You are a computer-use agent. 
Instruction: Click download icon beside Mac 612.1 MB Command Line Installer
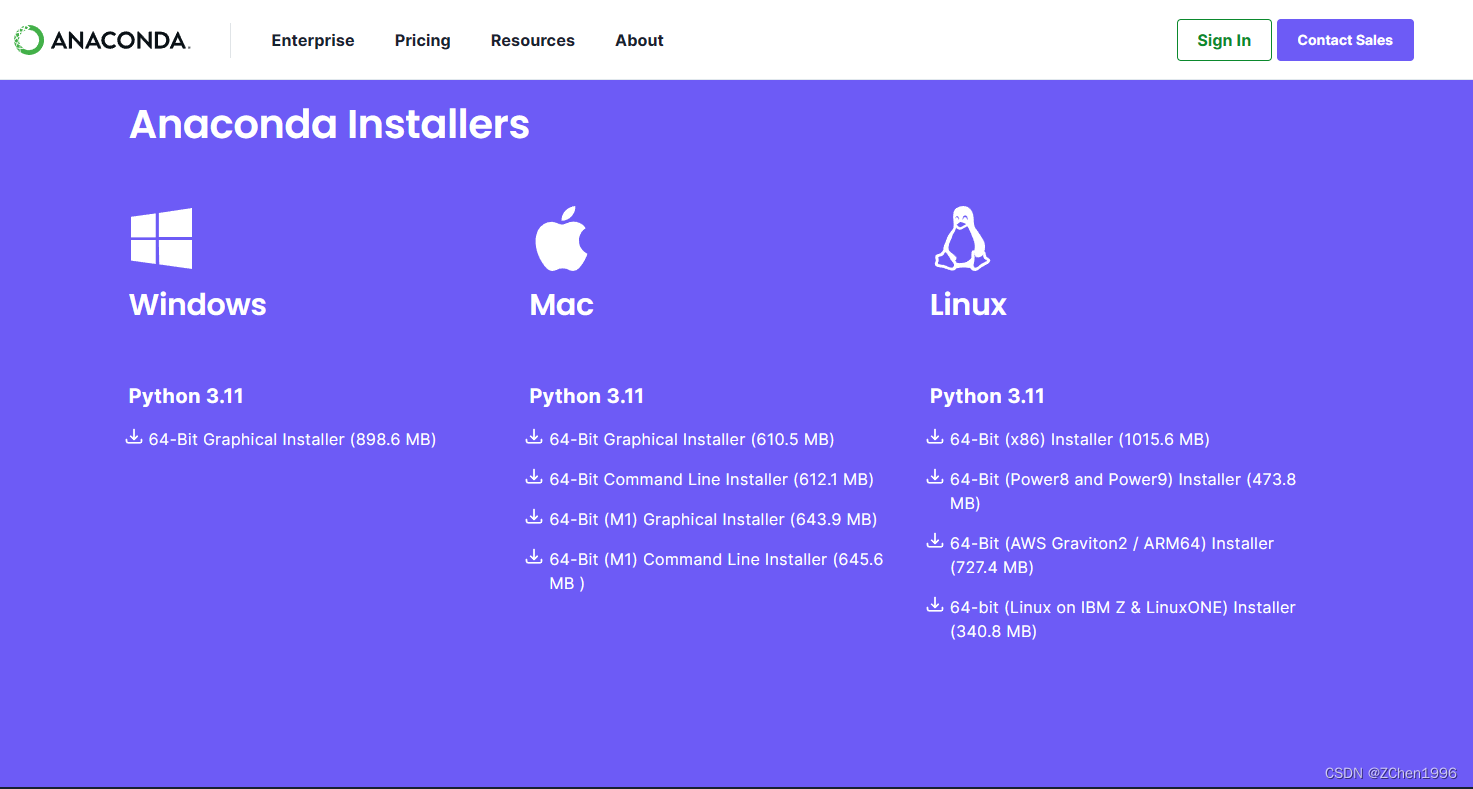[x=534, y=477]
